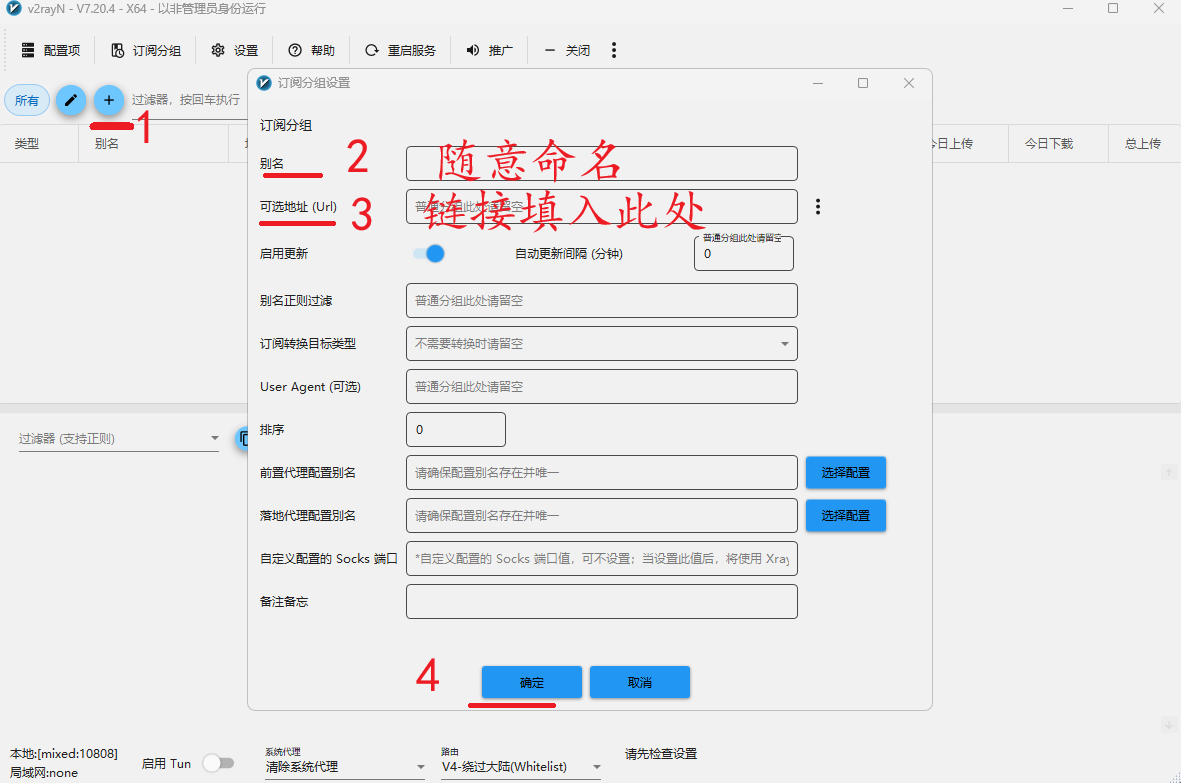Click the 别名 input field in dialog
1181x783 pixels.
[602, 163]
